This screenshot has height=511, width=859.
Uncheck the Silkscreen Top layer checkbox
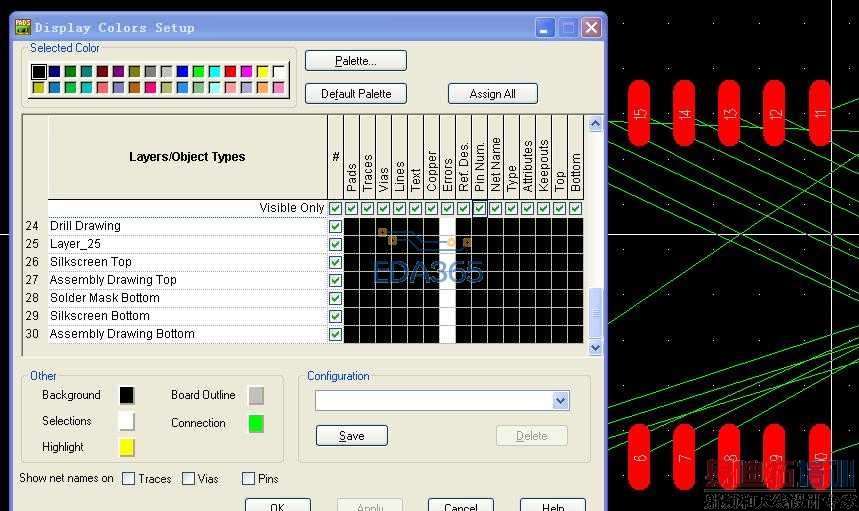(335, 262)
